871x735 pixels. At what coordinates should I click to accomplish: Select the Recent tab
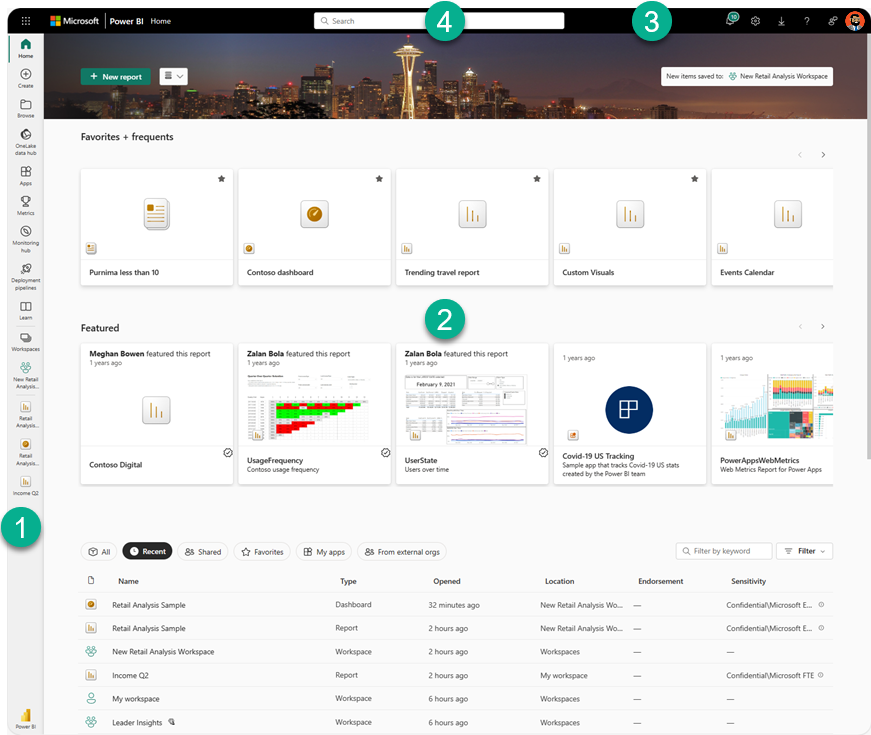click(x=147, y=551)
